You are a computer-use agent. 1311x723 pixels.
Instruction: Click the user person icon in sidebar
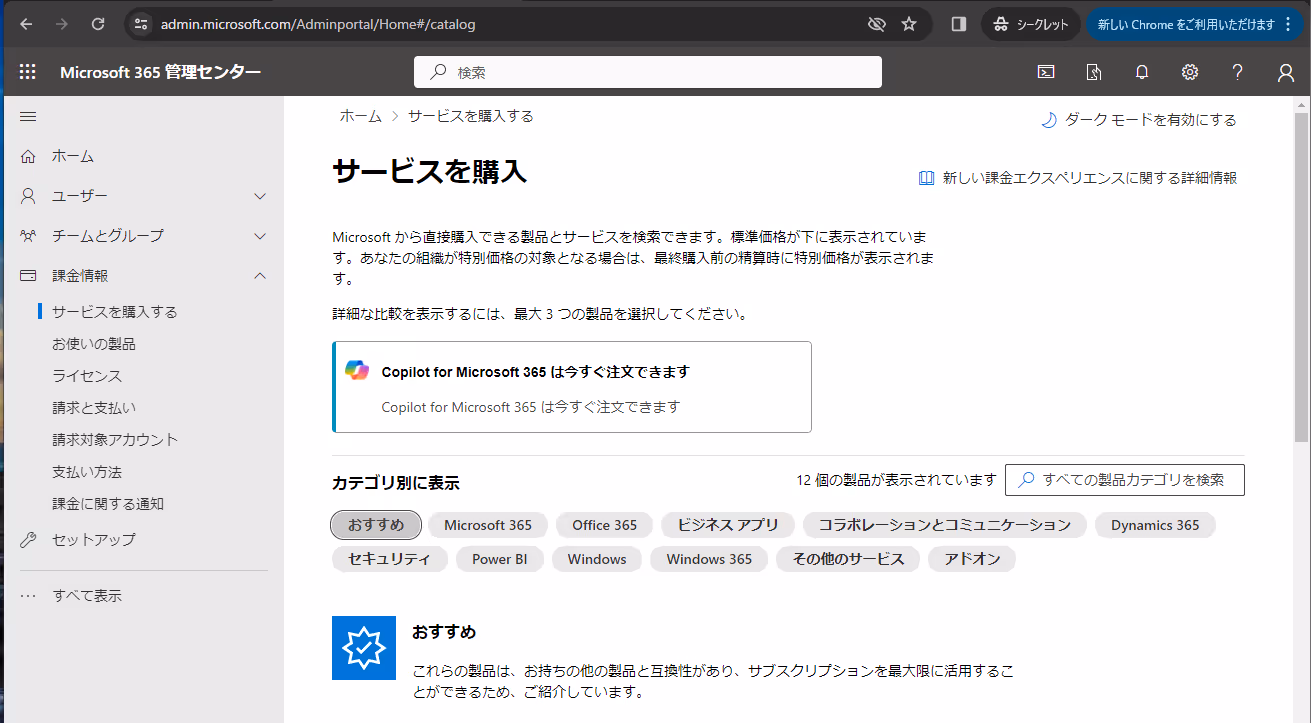[x=28, y=196]
